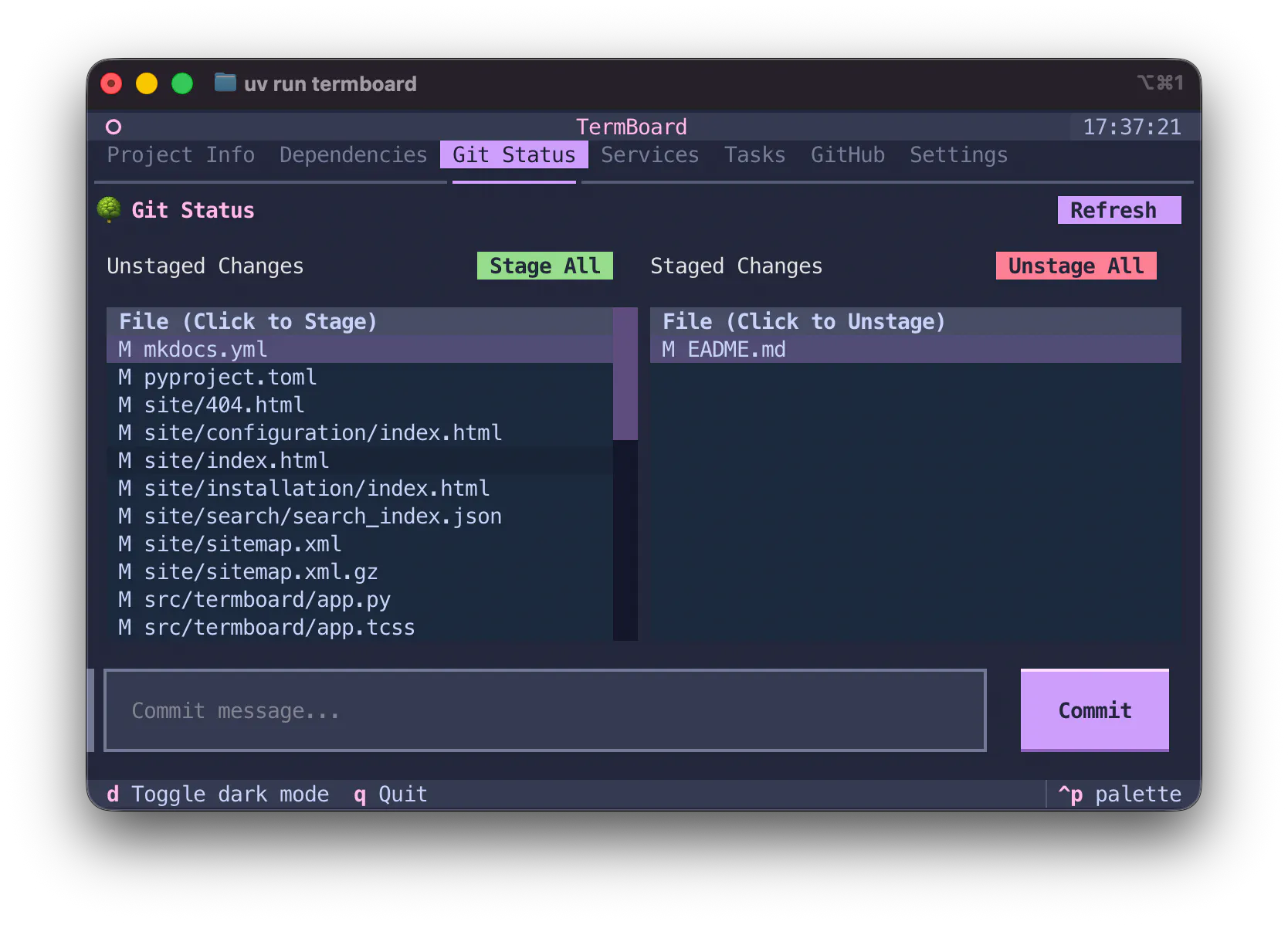The height and width of the screenshot is (925, 1288).
Task: Click the File (Click to Unstage) column header
Action: click(x=916, y=321)
